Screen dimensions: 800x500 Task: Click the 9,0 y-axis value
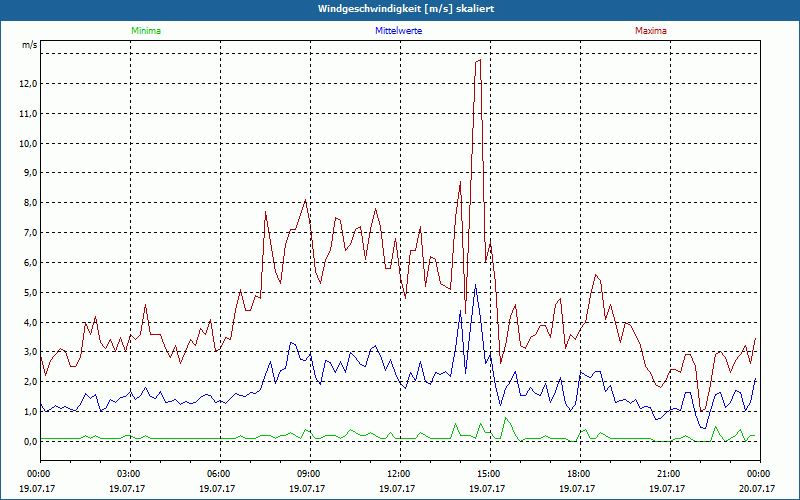point(30,173)
